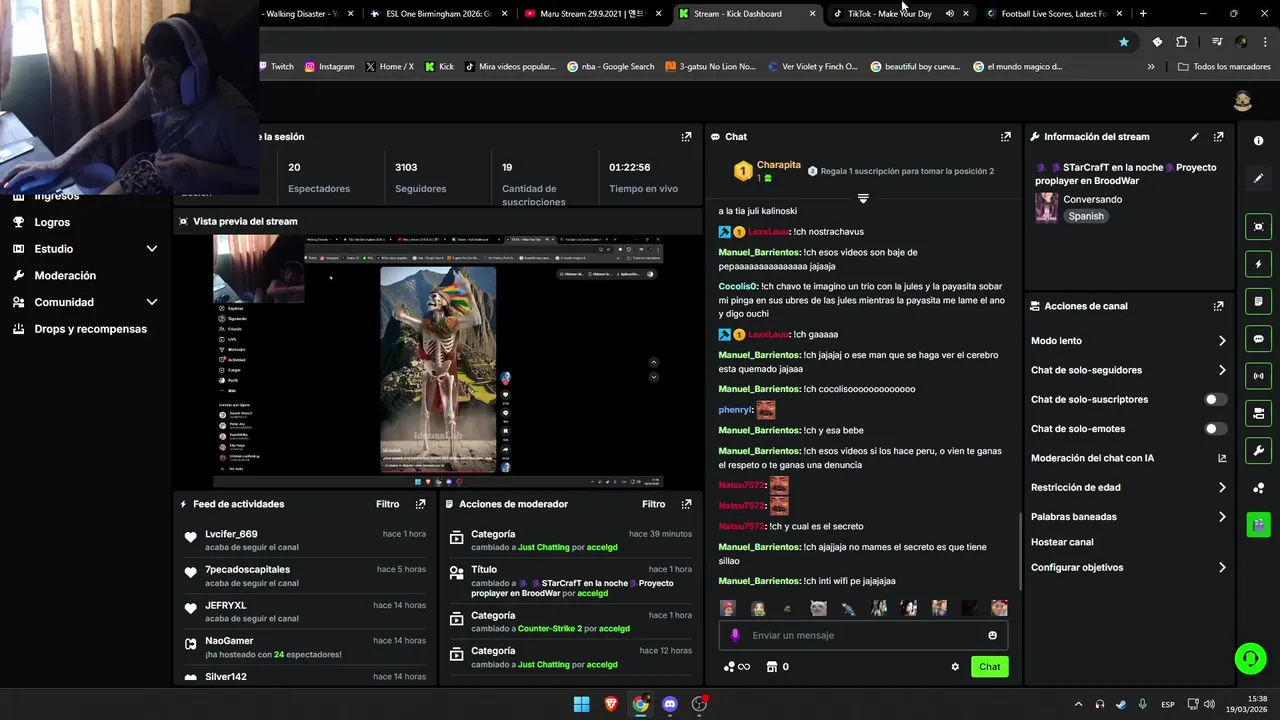Show more bookmarks chevron

[1151, 67]
